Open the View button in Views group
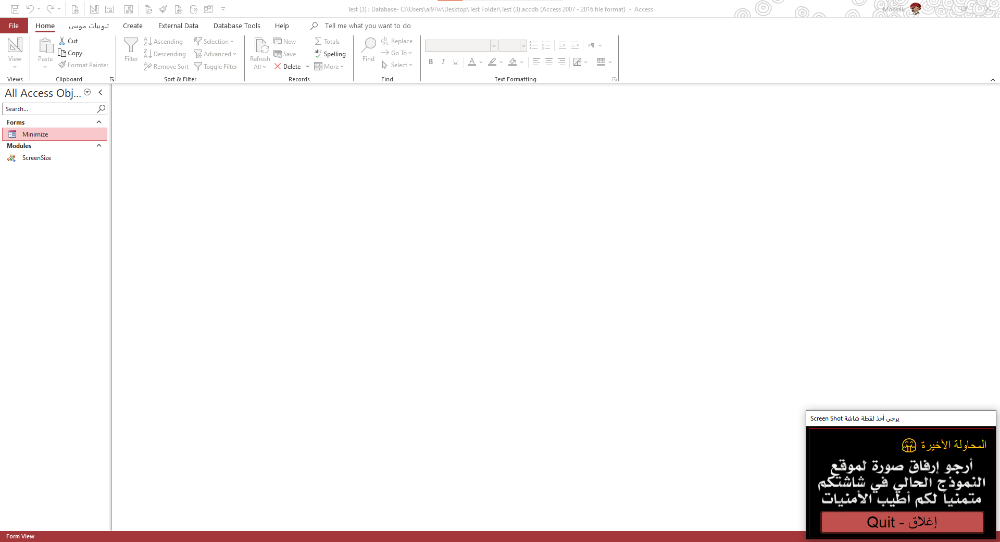 pyautogui.click(x=15, y=52)
